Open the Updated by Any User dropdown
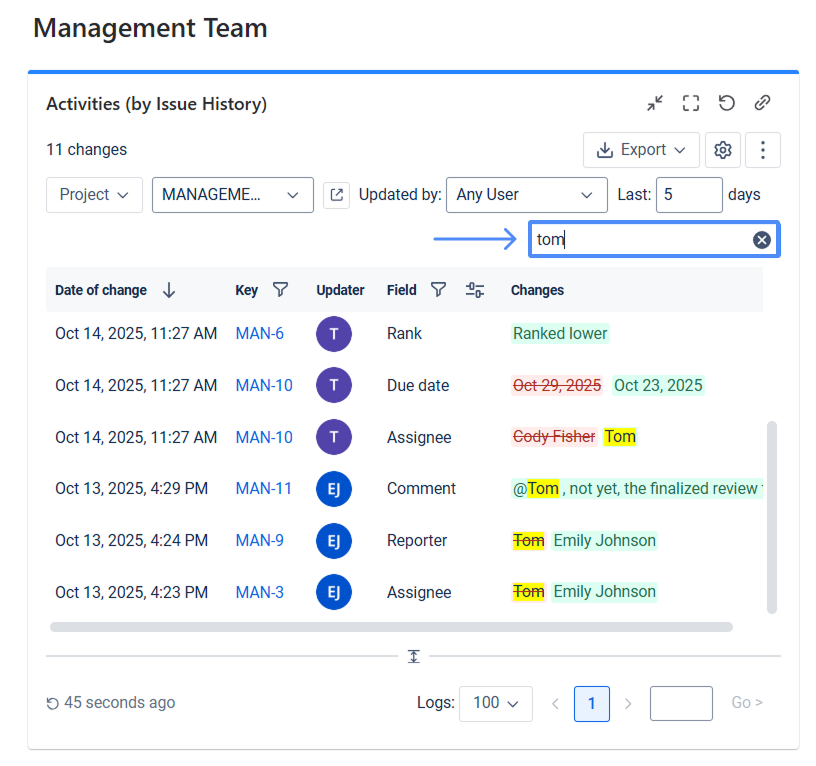 coord(526,195)
